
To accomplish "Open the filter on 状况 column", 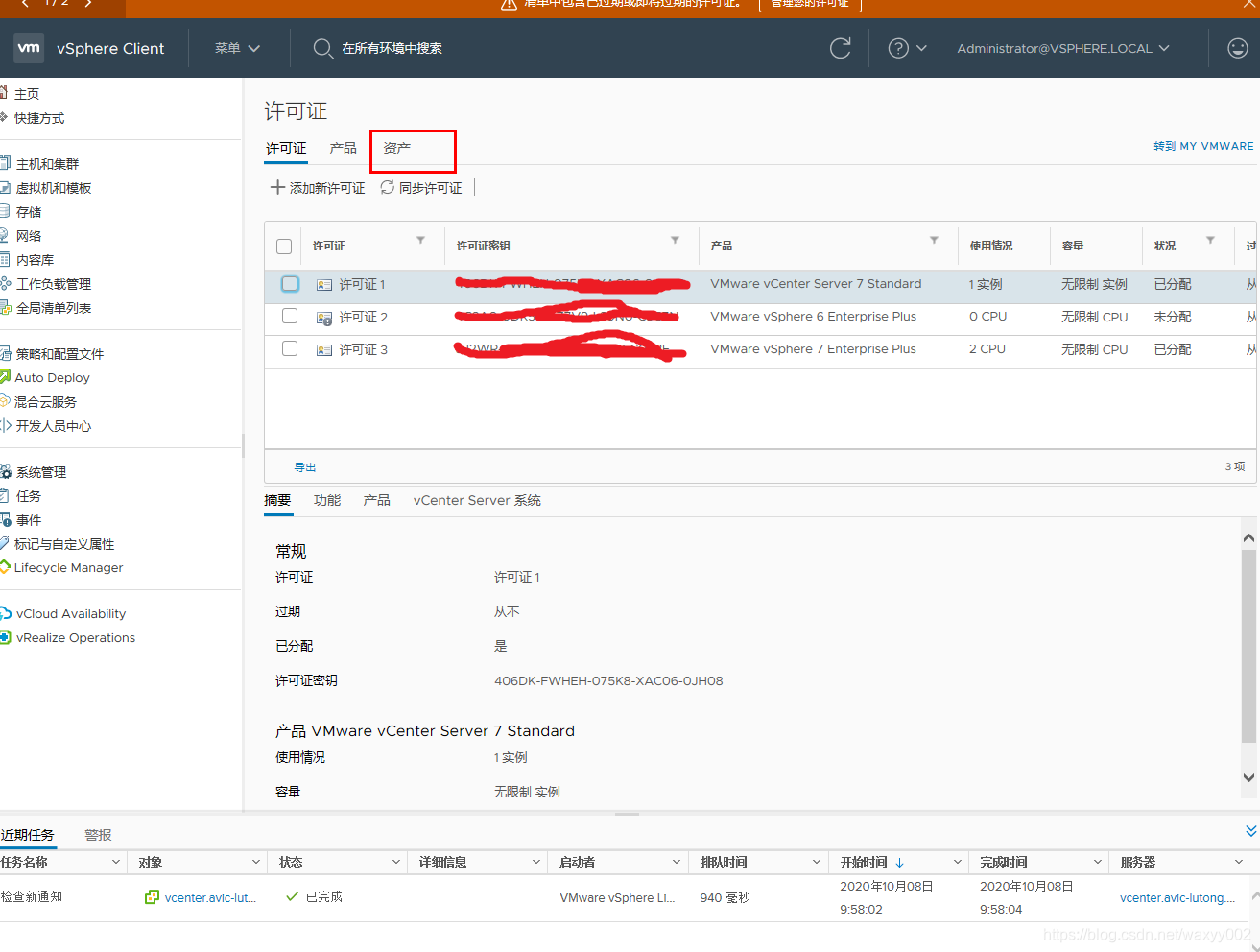I will coord(1210,240).
